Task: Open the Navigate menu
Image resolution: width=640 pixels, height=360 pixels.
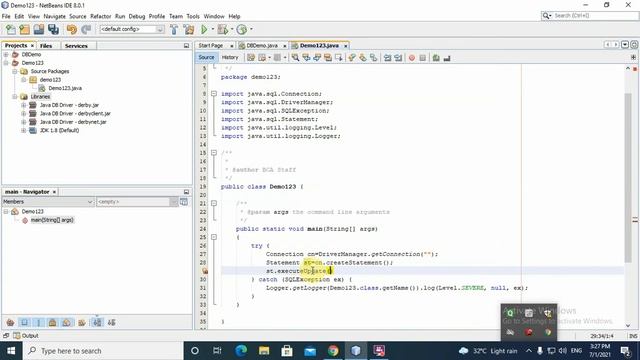Action: [54, 16]
